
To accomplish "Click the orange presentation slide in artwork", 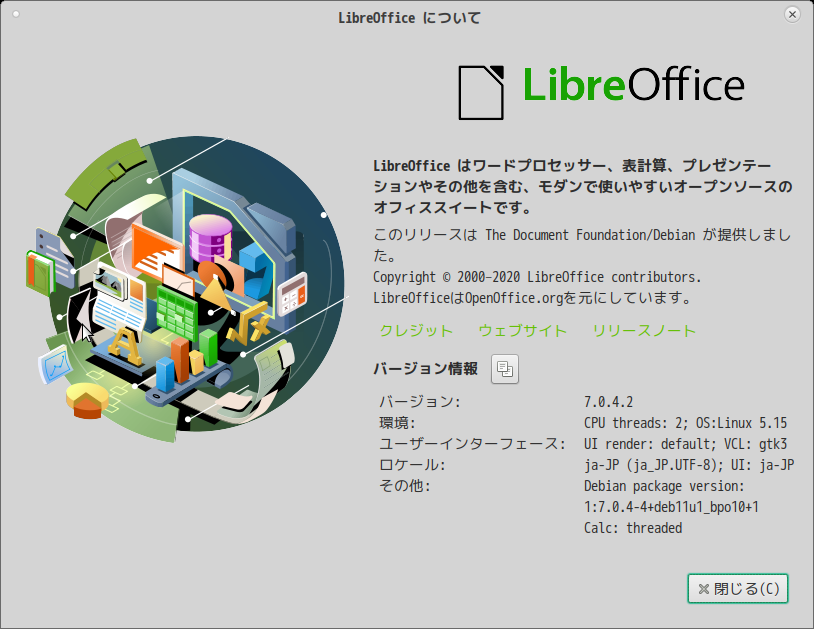I will pyautogui.click(x=156, y=249).
